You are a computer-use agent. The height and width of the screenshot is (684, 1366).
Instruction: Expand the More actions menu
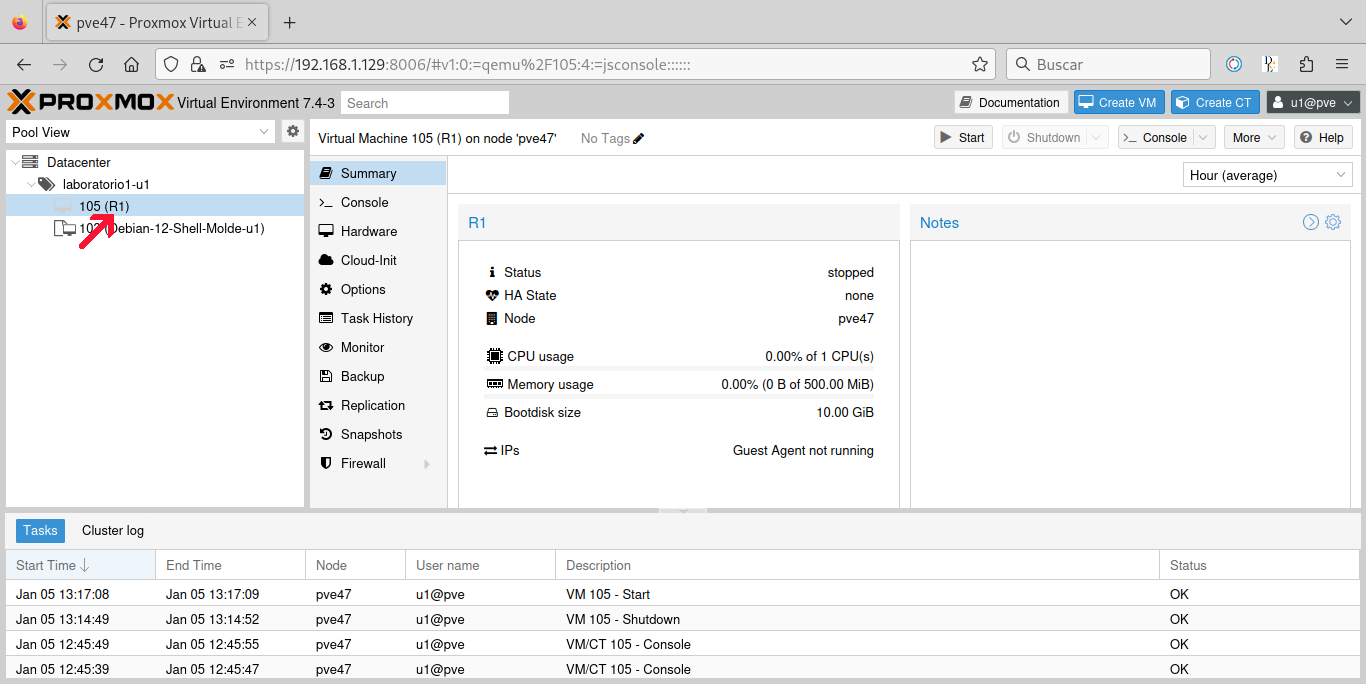pyautogui.click(x=1255, y=138)
